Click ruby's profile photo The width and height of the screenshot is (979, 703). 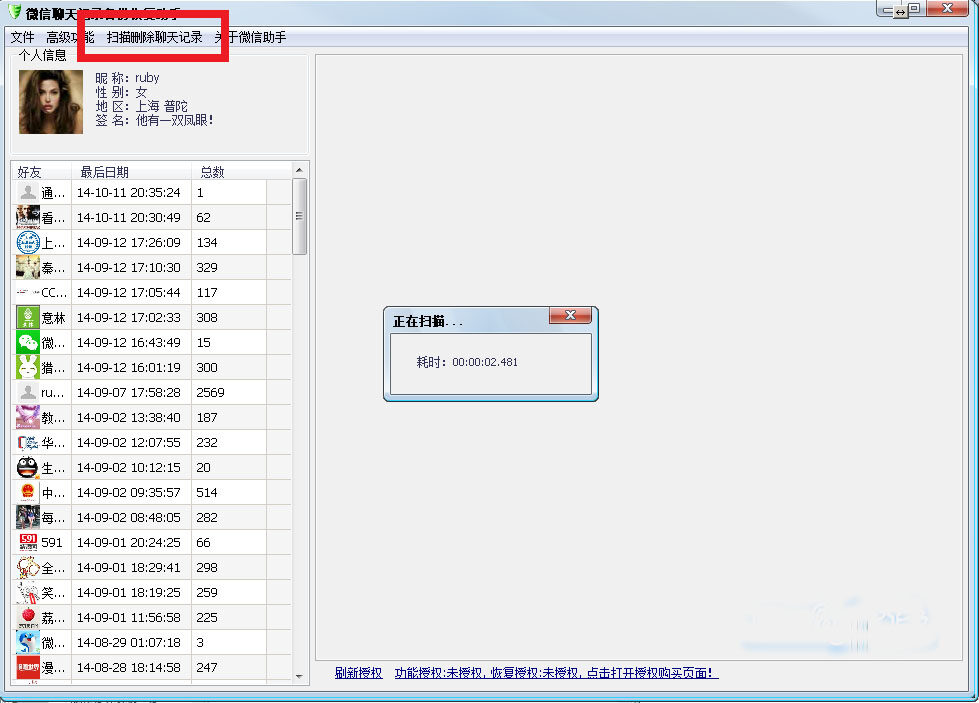[51, 102]
